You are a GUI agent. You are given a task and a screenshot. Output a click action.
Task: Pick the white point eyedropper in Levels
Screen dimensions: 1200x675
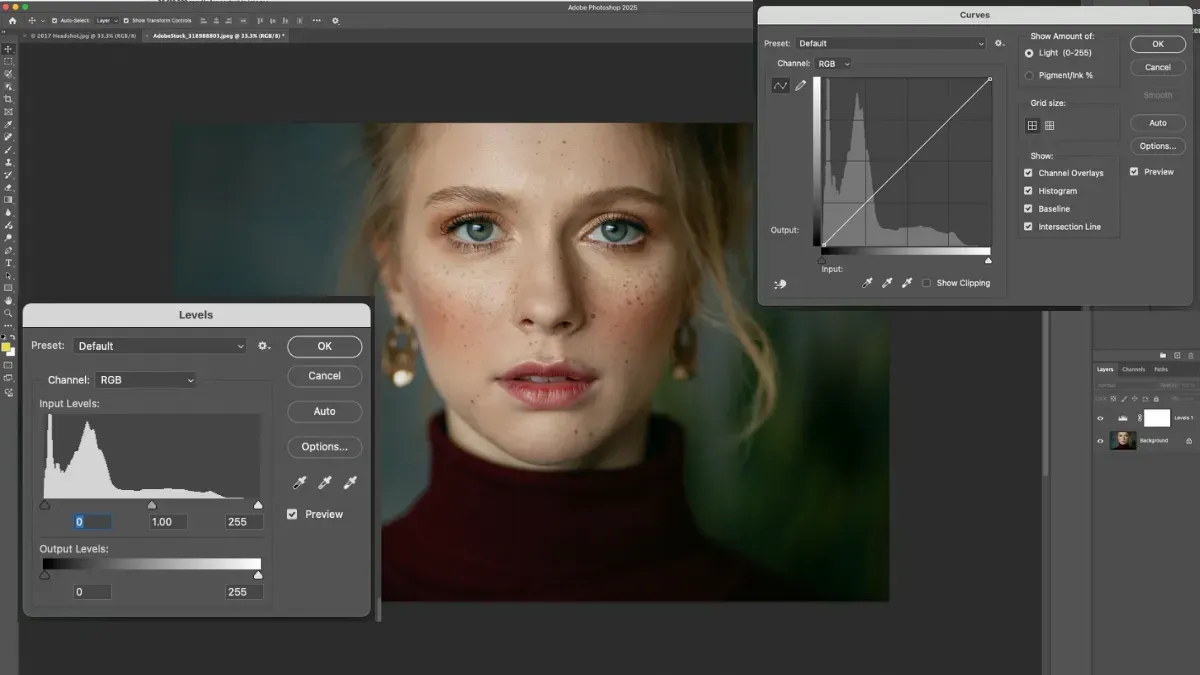point(350,483)
